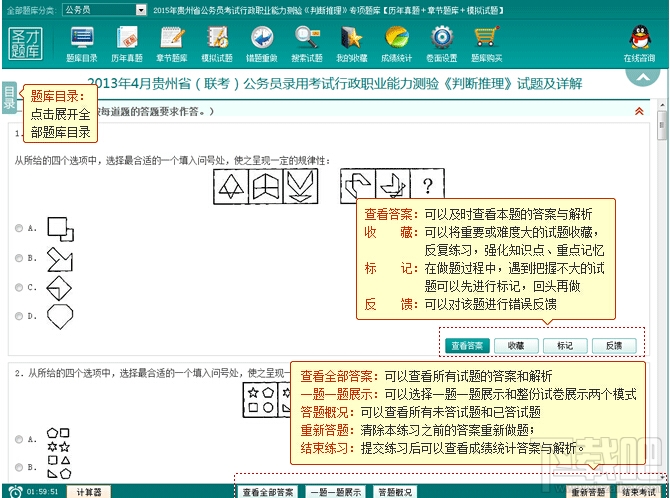Viewport: 670px width, 498px height.
Task: Open the 全部题库分类 公务员 dropdown
Action: click(105, 9)
